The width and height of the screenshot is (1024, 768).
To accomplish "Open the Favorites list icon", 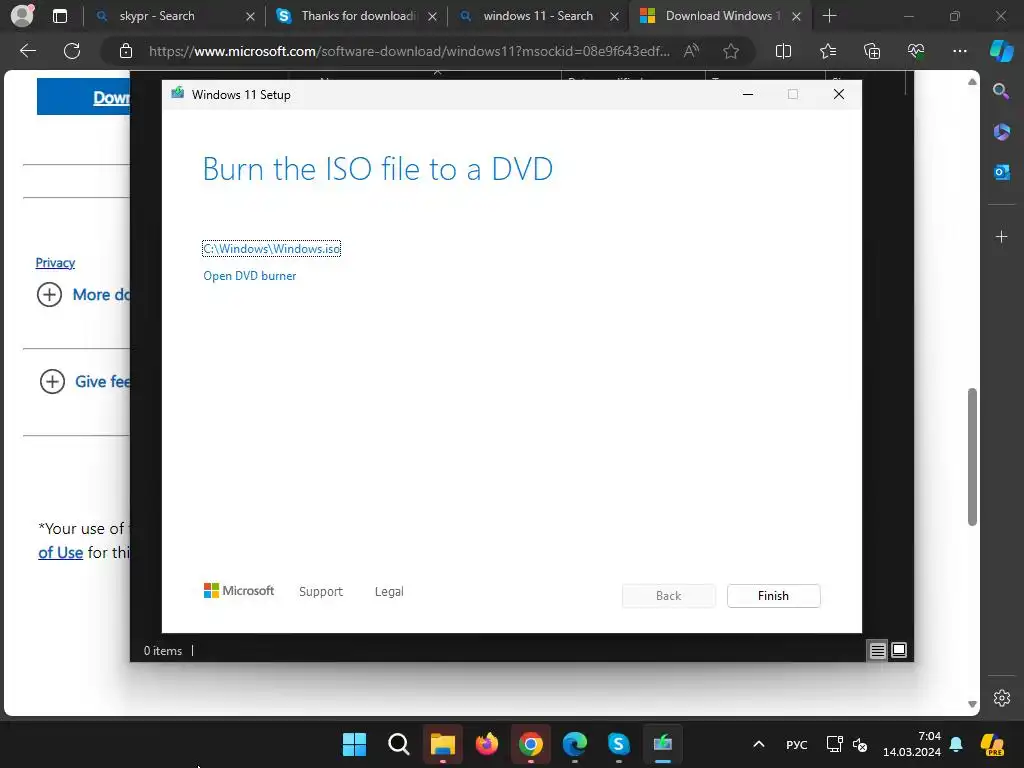I will (827, 51).
